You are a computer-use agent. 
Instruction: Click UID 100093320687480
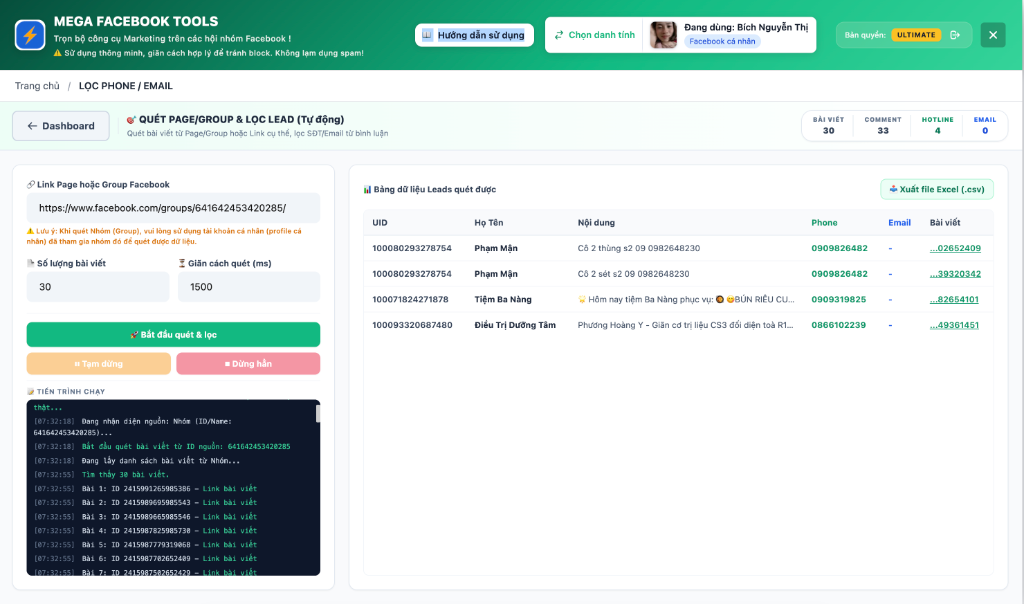412,325
